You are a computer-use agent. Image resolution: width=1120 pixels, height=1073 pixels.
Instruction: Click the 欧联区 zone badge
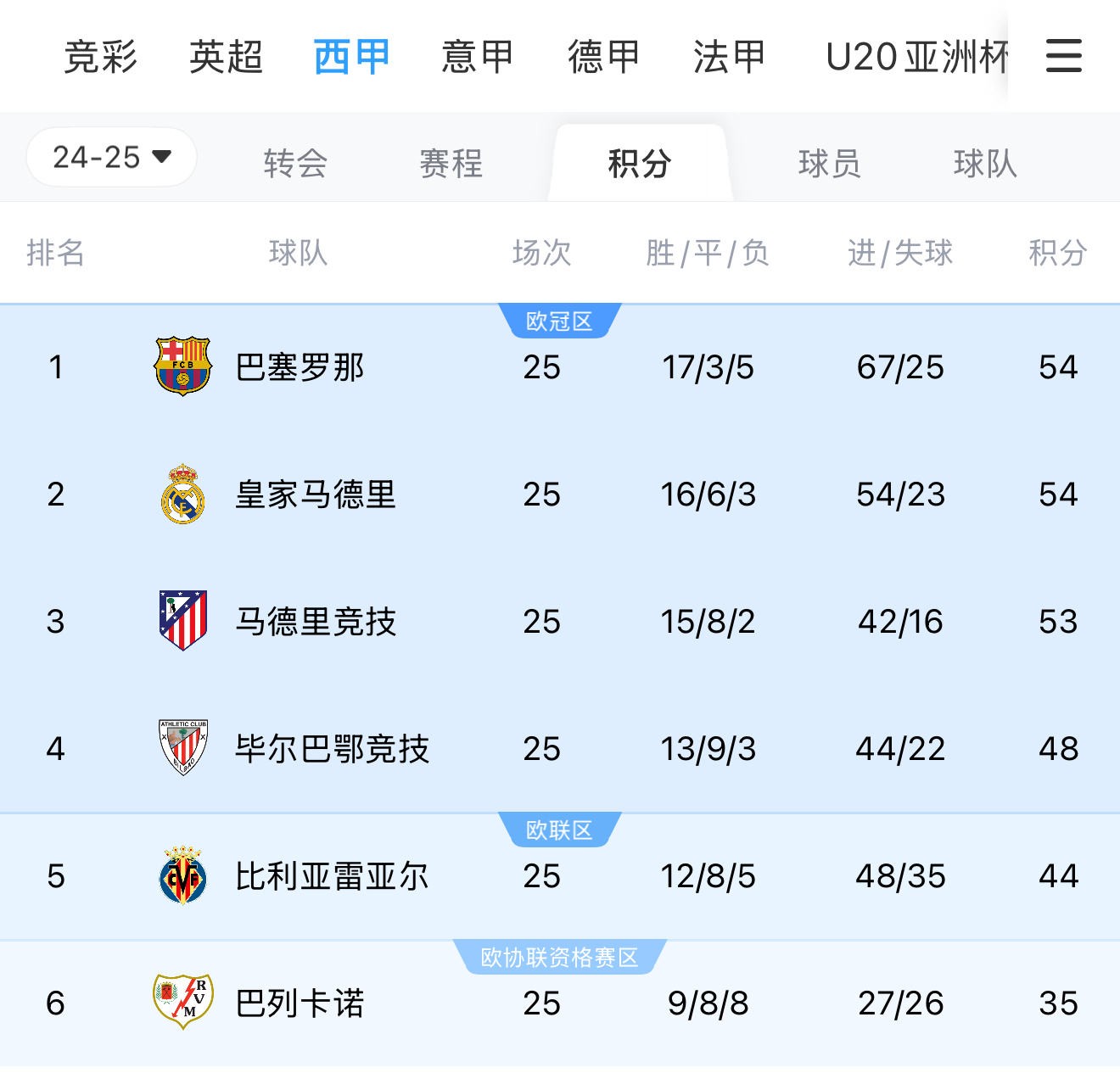click(560, 830)
